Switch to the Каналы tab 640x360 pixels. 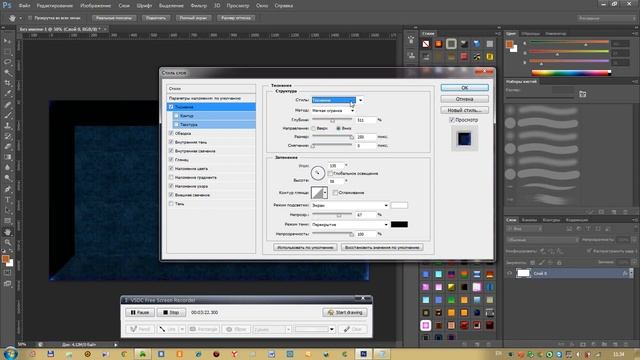(529, 220)
